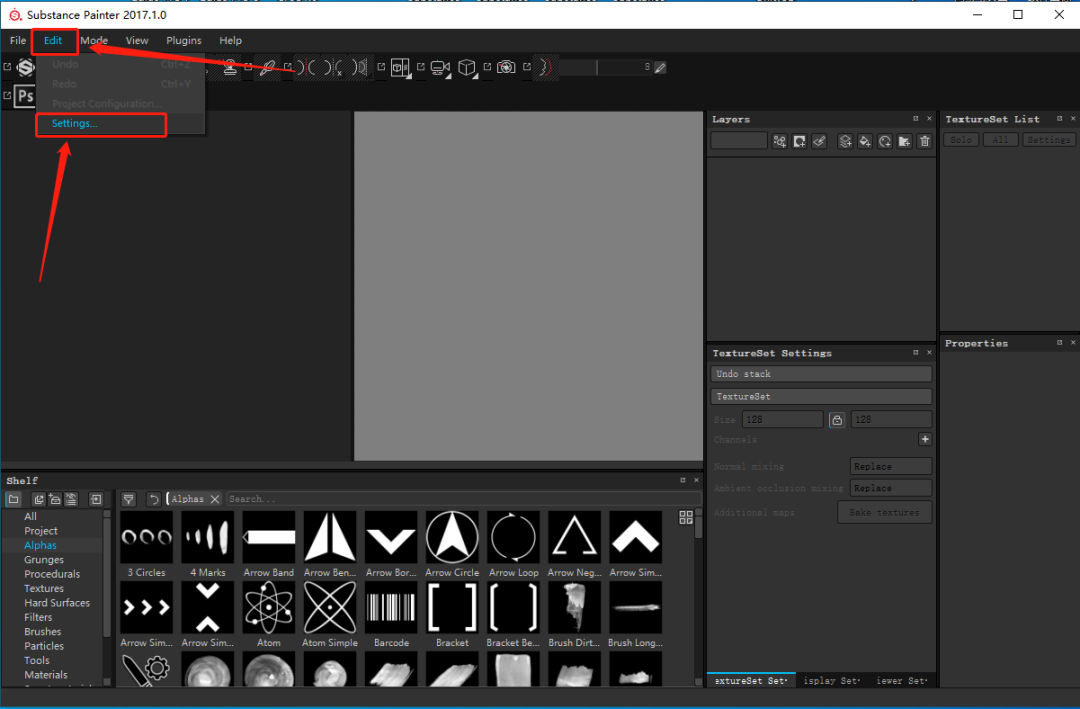This screenshot has width=1080, height=709.
Task: Open the View menu
Action: coord(136,41)
